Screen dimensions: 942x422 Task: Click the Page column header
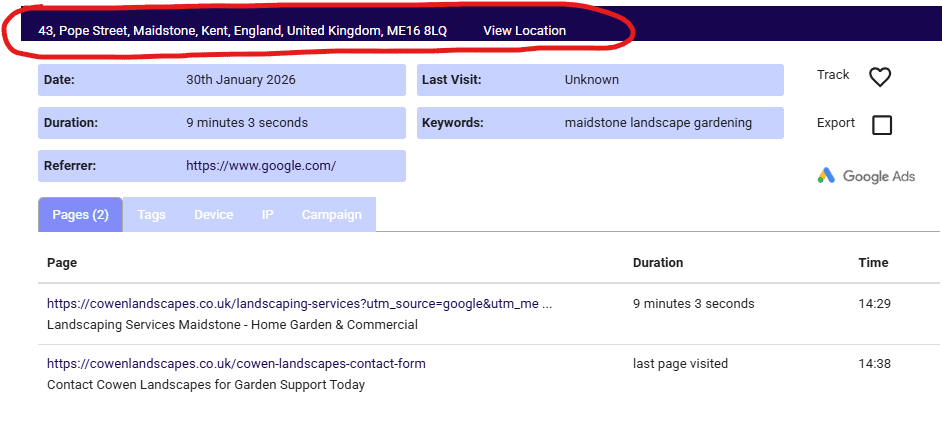pos(62,263)
